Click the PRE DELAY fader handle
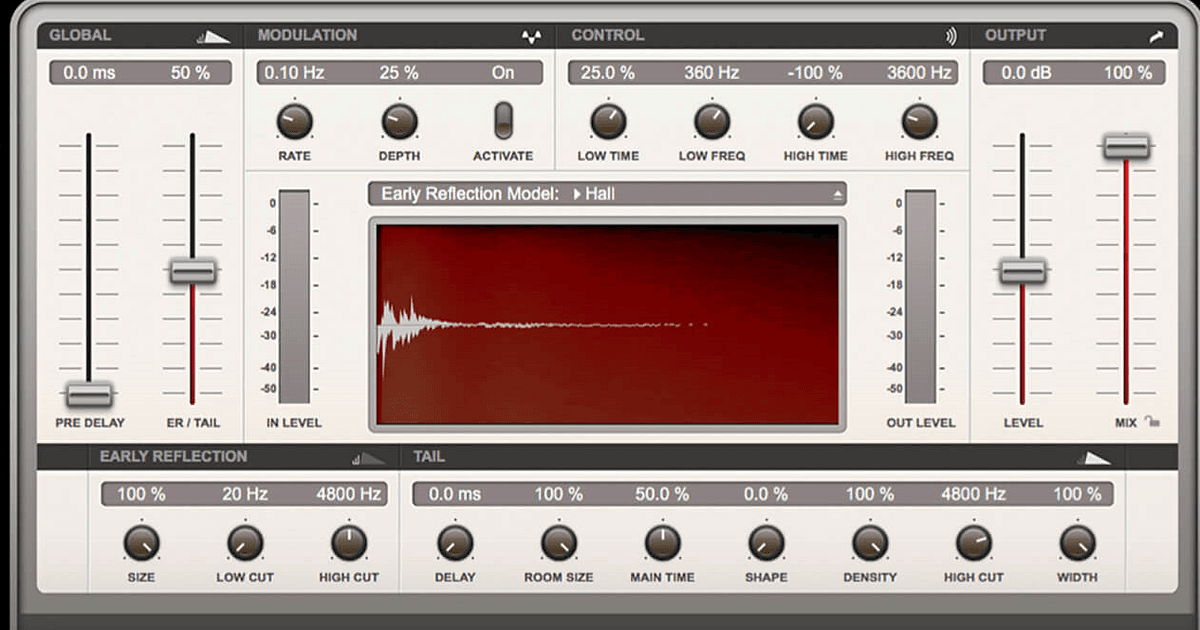The width and height of the screenshot is (1200, 630). pos(90,392)
